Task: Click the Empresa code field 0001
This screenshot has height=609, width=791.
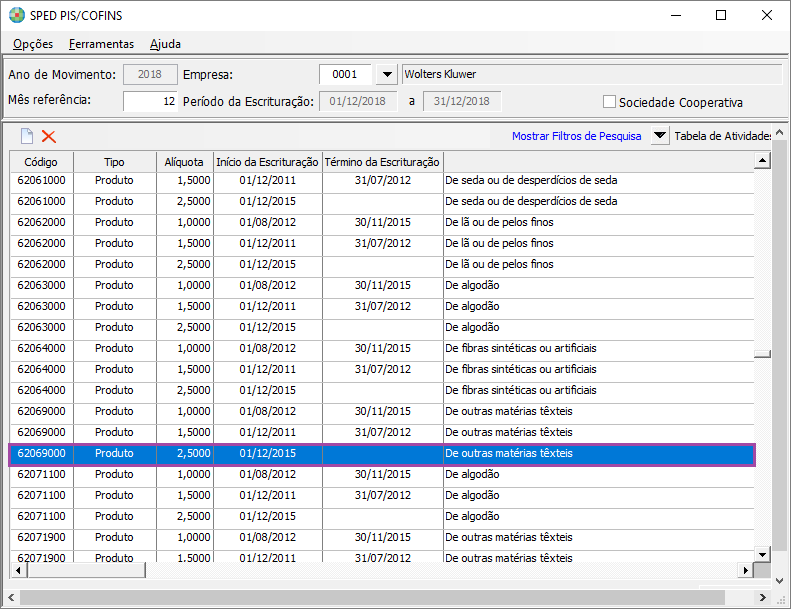Action: [x=346, y=75]
